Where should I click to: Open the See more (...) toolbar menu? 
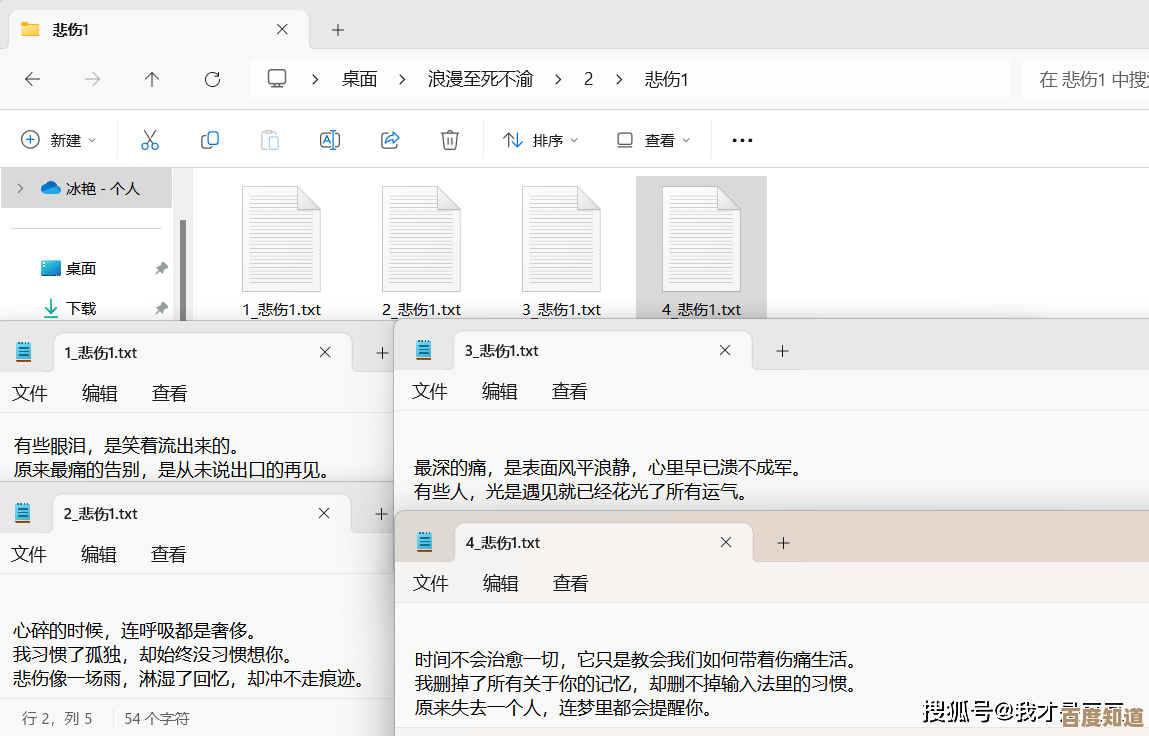pyautogui.click(x=741, y=140)
